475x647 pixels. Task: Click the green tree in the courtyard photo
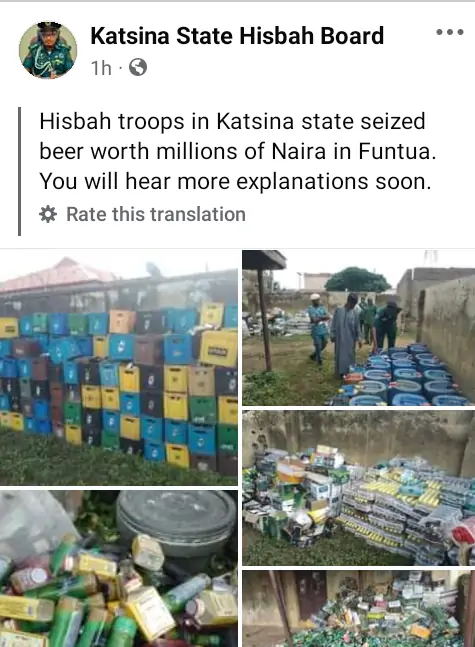[357, 280]
